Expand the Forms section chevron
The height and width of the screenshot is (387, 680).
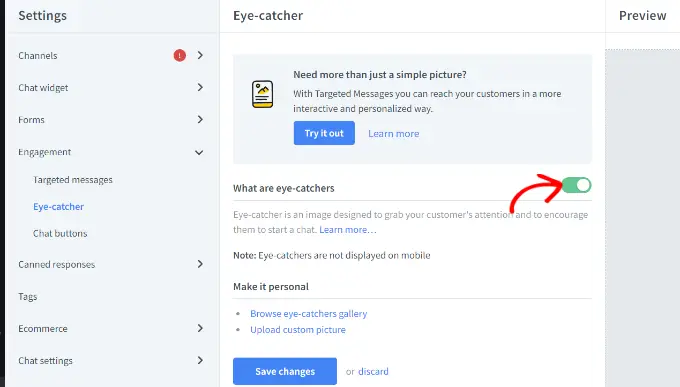pyautogui.click(x=200, y=119)
